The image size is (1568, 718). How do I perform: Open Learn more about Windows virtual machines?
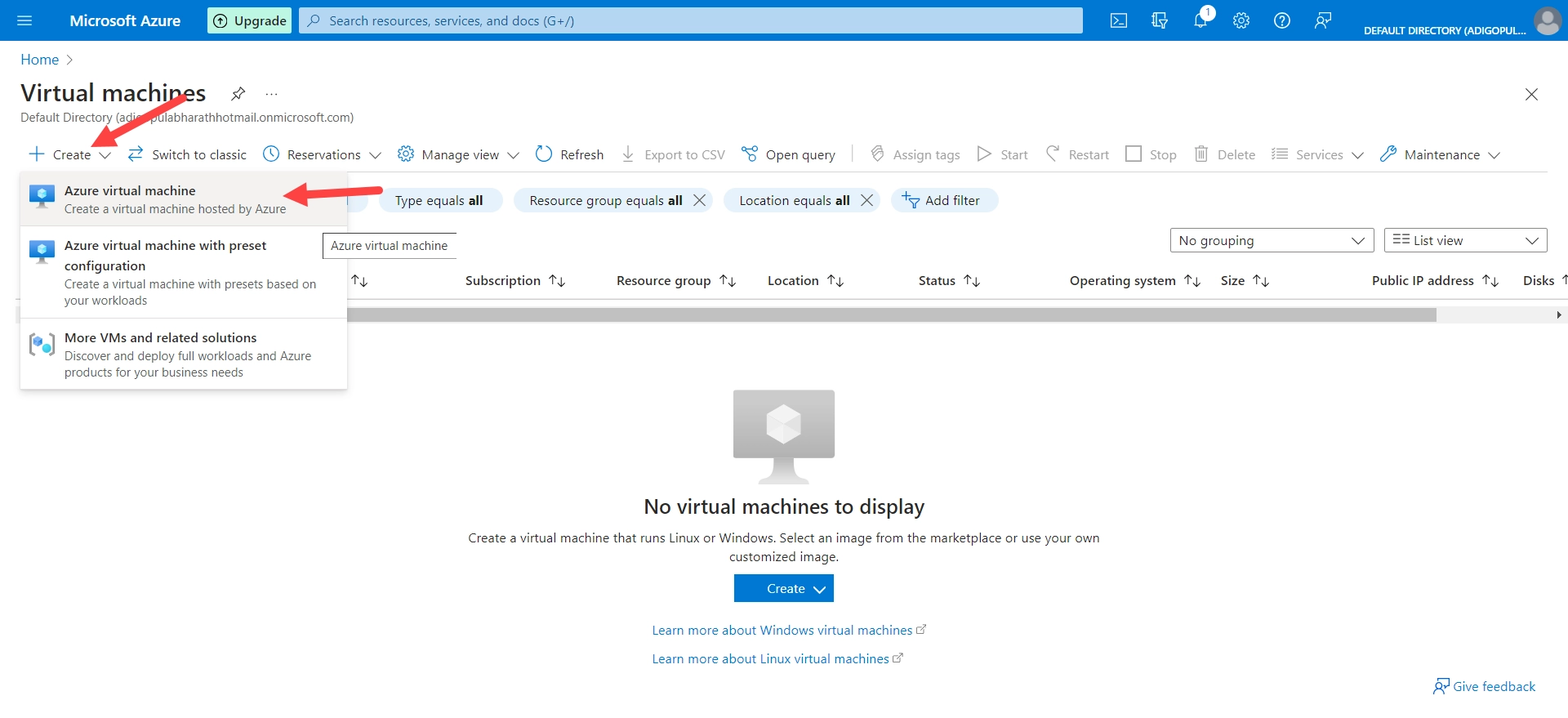point(789,630)
